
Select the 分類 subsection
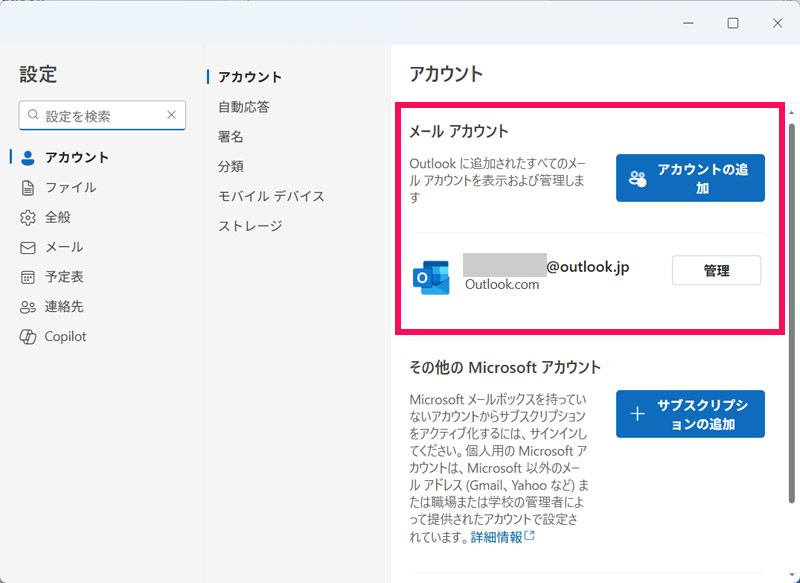[231, 166]
